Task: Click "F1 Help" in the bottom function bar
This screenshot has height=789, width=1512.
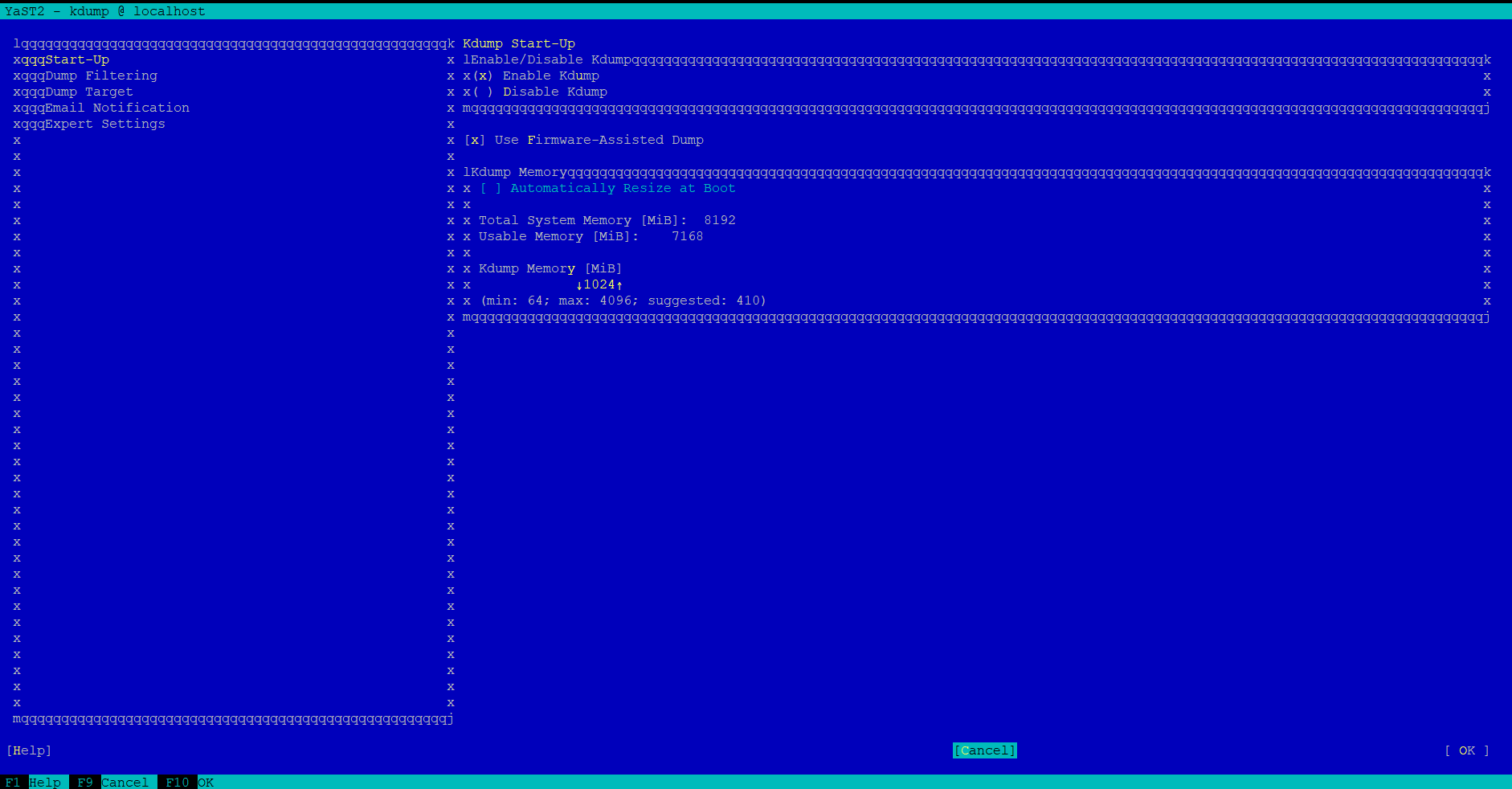Action: (34, 782)
